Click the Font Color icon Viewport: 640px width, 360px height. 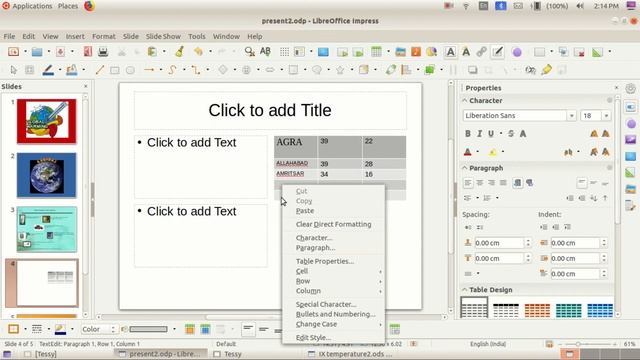point(468,152)
